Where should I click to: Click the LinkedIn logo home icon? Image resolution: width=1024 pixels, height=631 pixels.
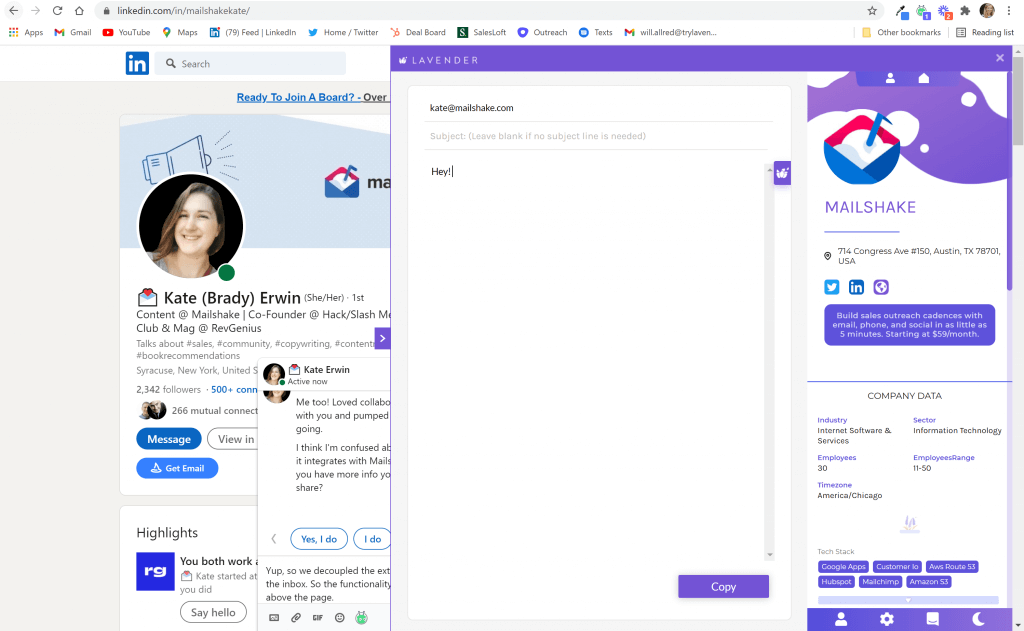tap(137, 63)
